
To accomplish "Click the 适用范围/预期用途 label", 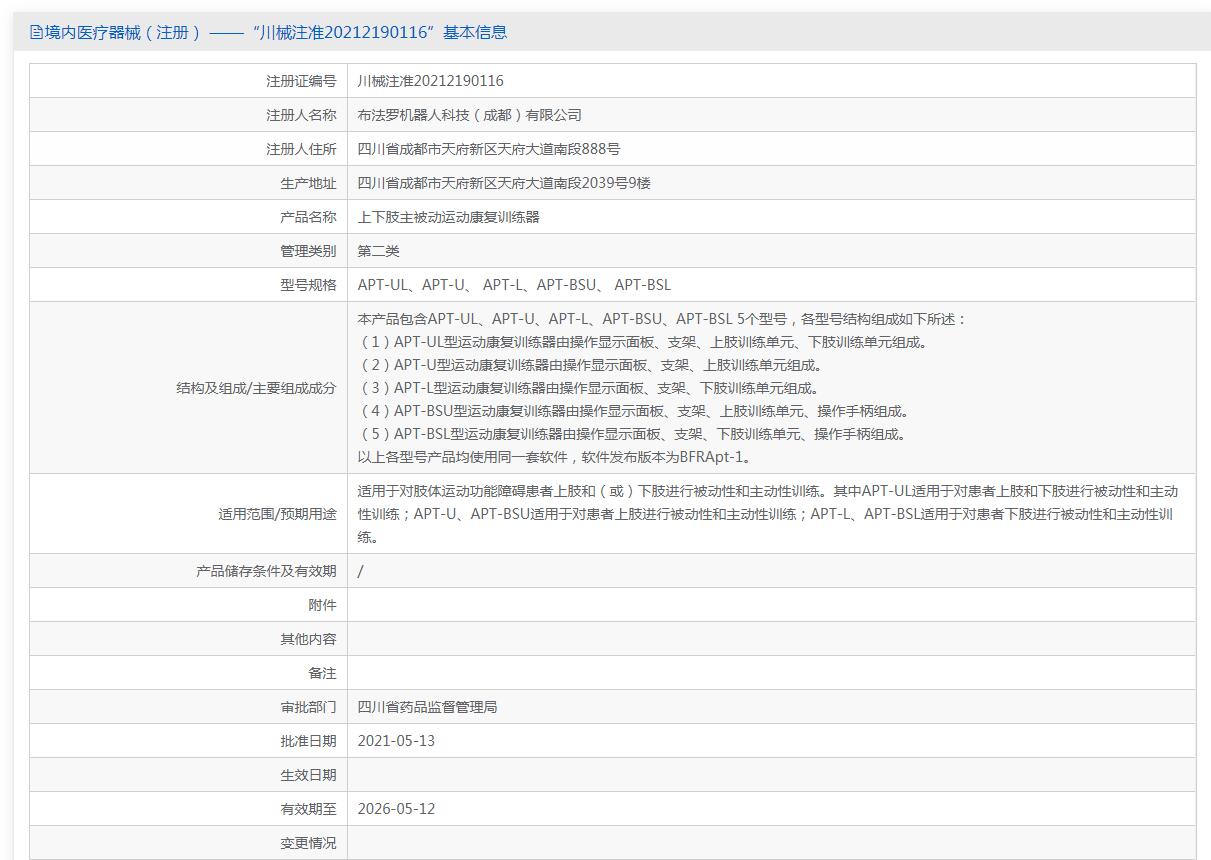I will pos(277,514).
